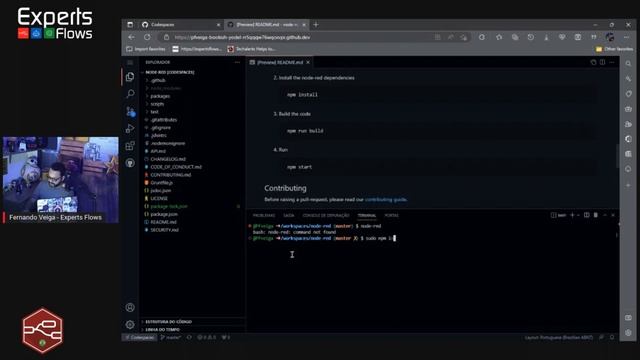
Task: Open the contributing guide link
Action: coord(385,200)
